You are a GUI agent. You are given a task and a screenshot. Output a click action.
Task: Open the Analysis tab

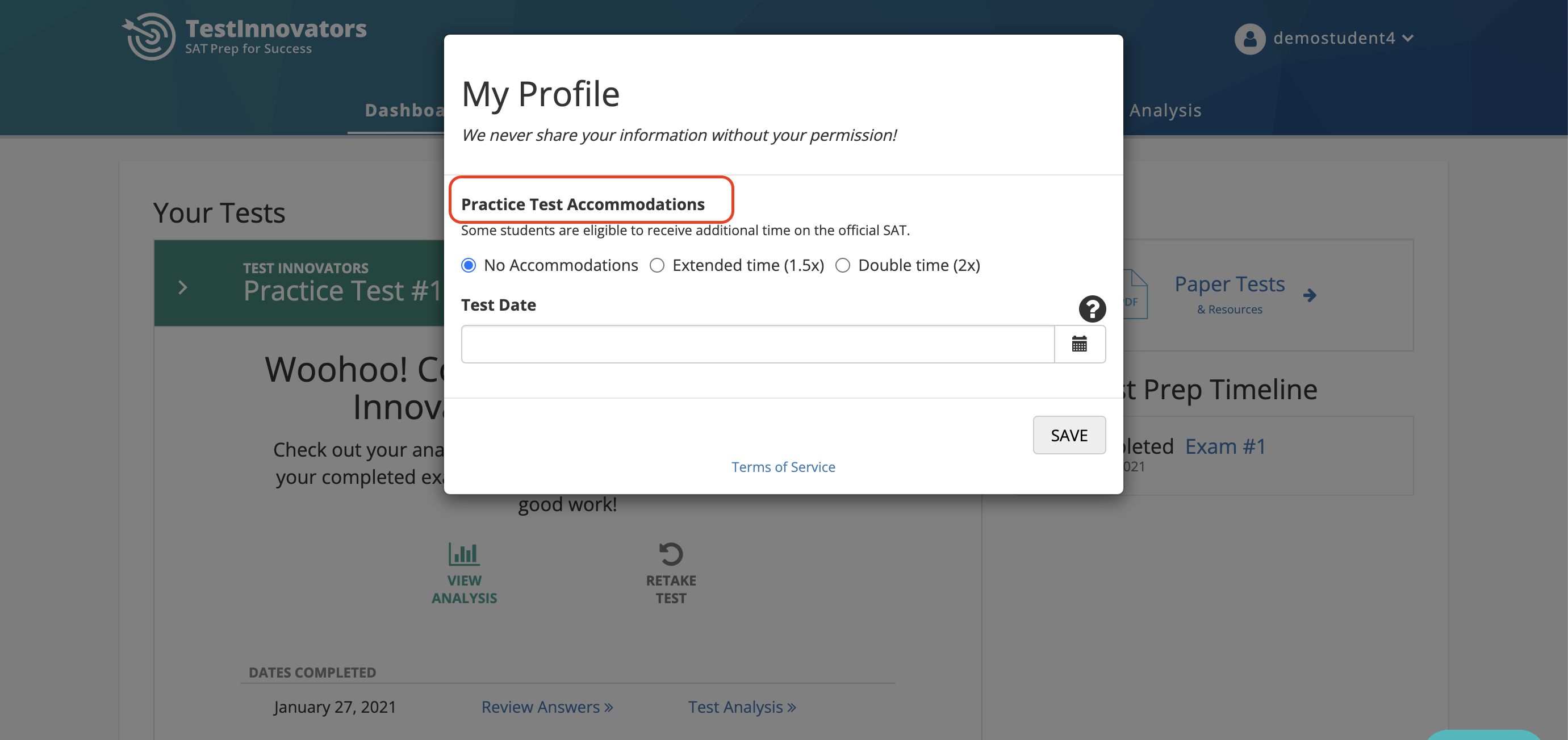point(1165,111)
